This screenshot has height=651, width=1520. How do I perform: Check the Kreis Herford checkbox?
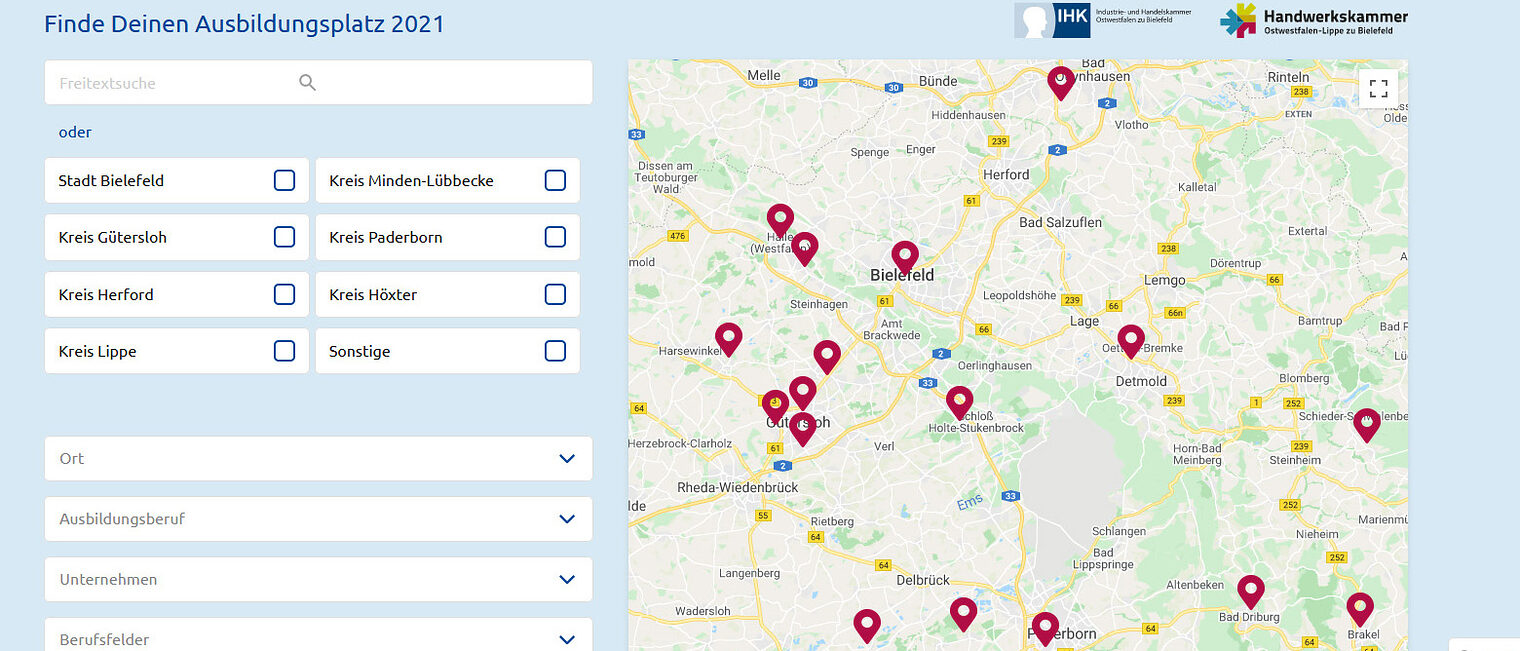pos(284,294)
